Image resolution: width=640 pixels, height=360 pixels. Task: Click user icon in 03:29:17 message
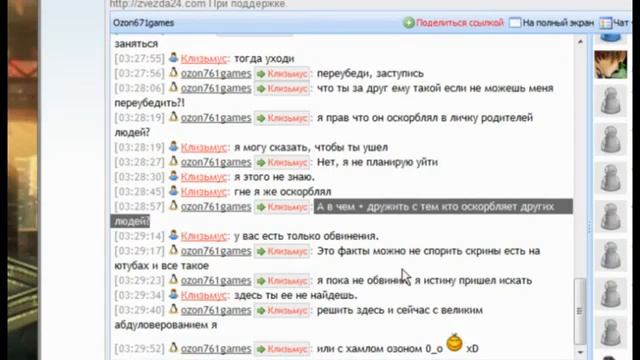173,250
